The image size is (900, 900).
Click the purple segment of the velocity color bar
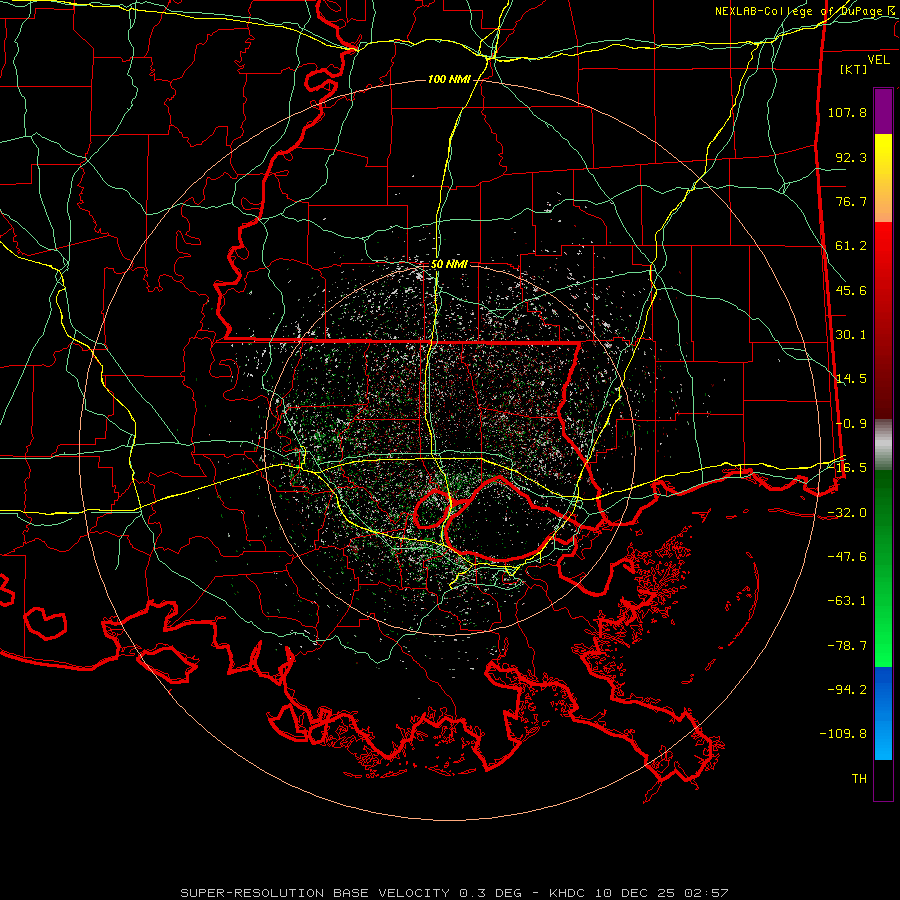click(883, 111)
